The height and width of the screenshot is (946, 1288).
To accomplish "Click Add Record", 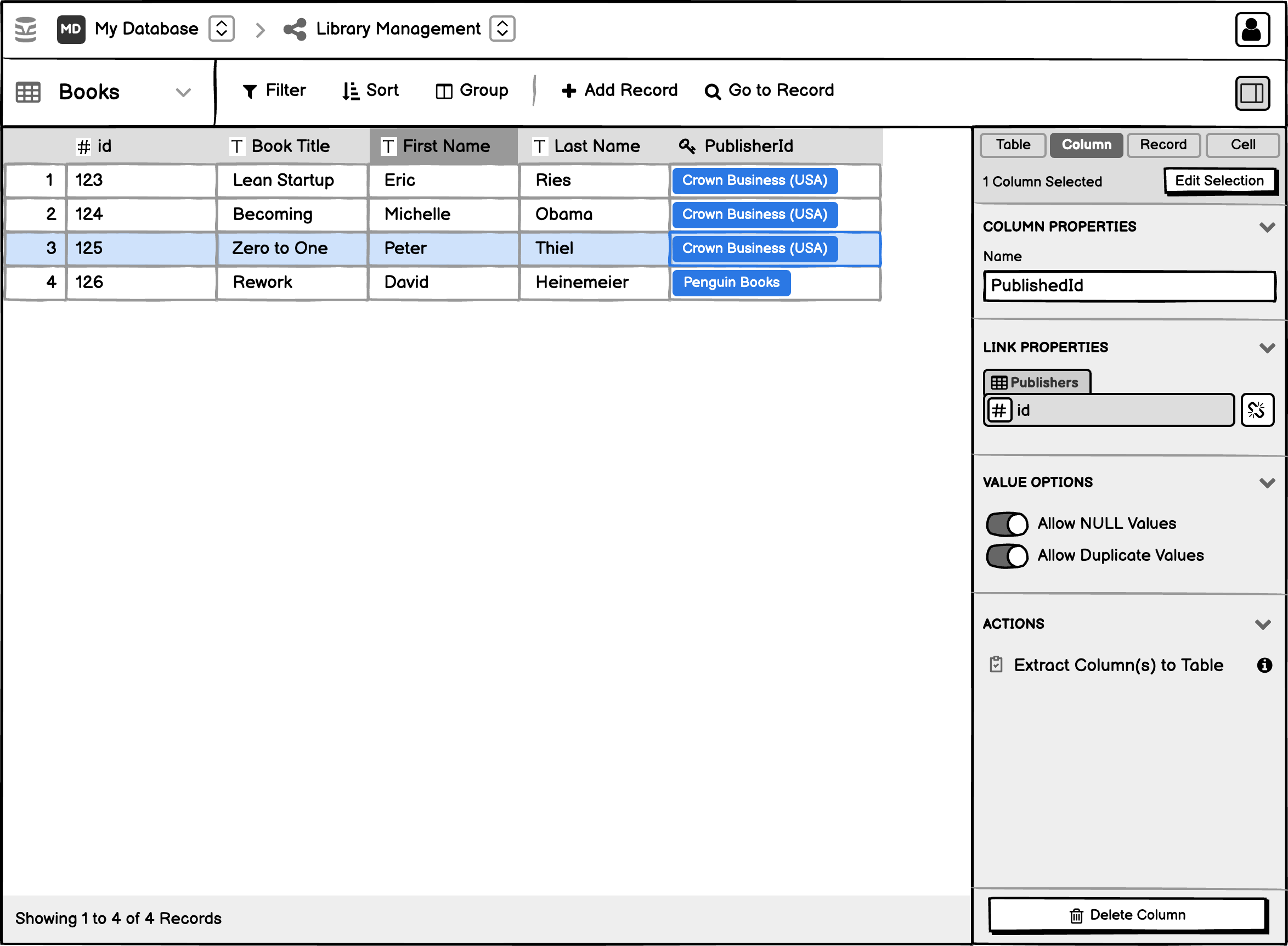I will (x=619, y=91).
